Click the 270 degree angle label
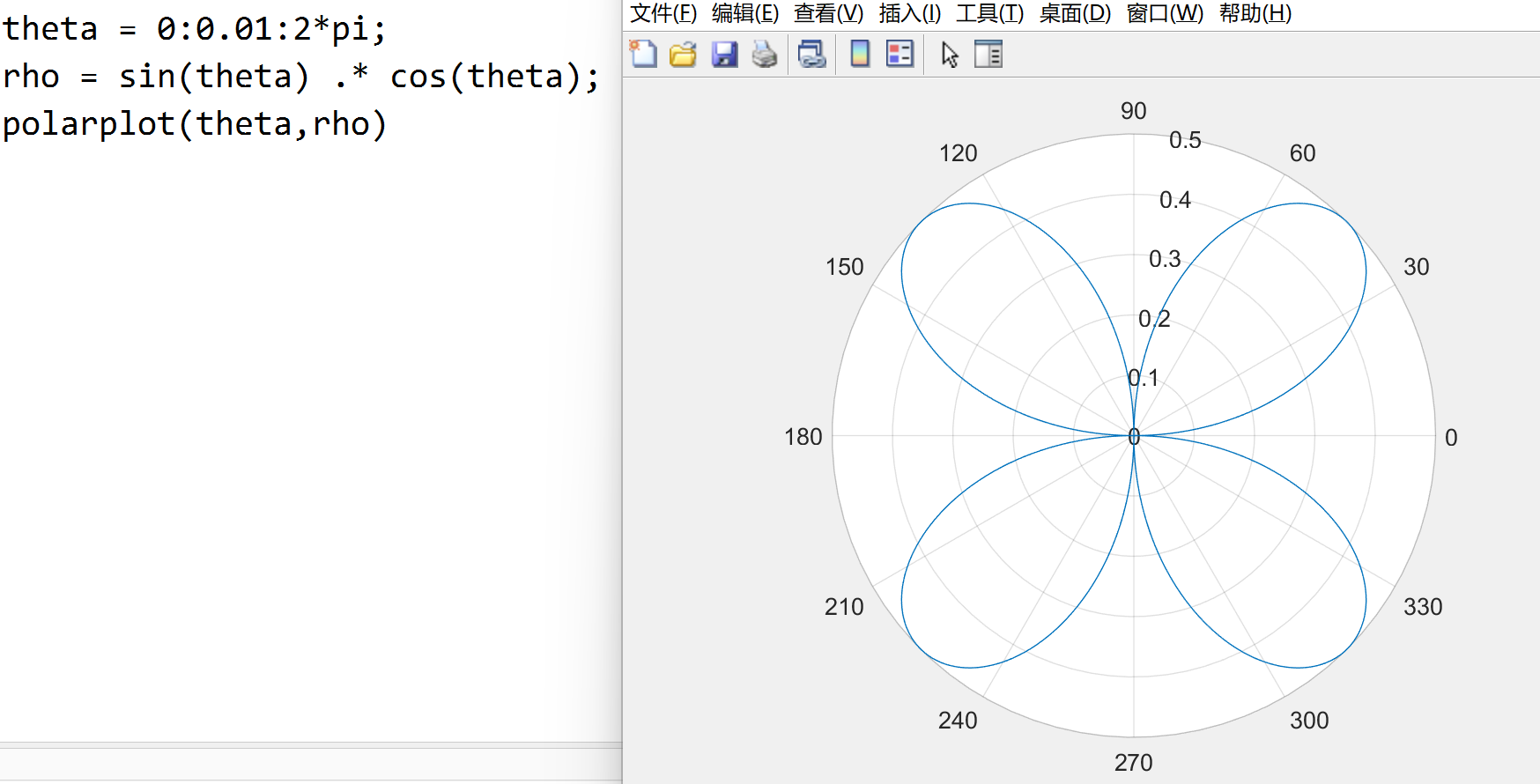 (x=1133, y=763)
